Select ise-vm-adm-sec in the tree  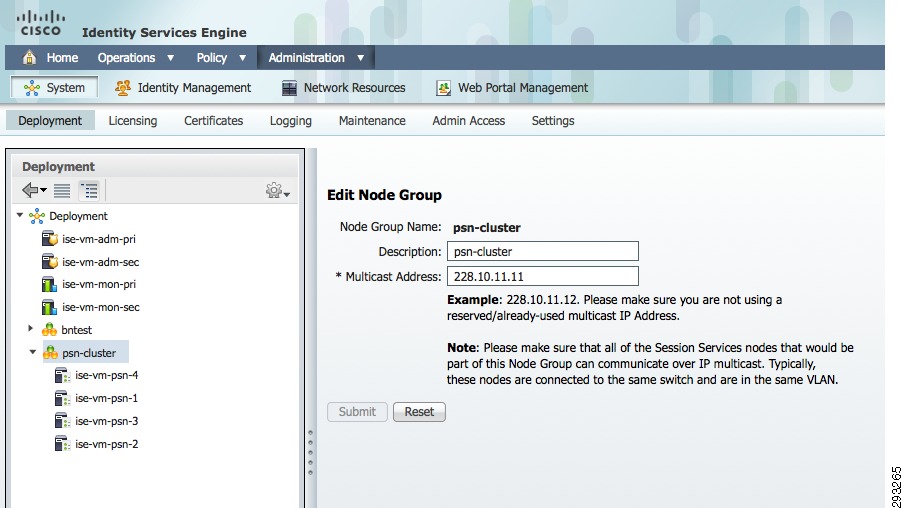pos(101,261)
